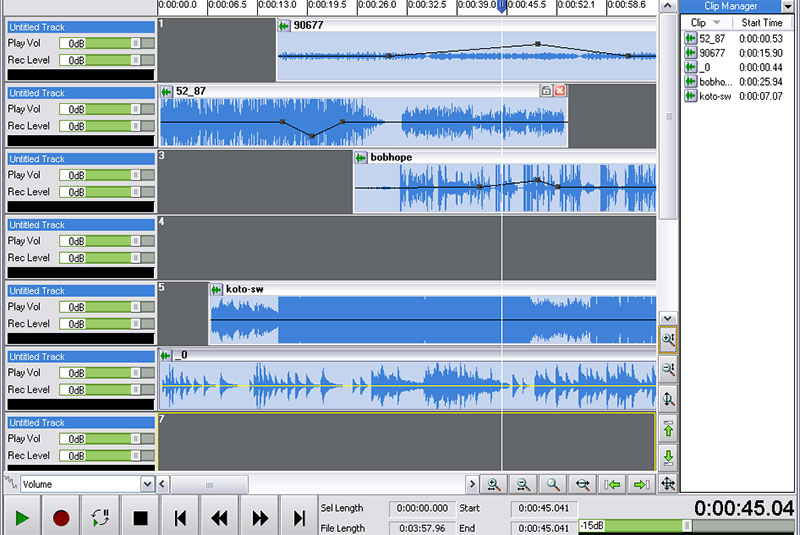800x535 pixels.
Task: Click the Start Time column header
Action: tap(762, 22)
